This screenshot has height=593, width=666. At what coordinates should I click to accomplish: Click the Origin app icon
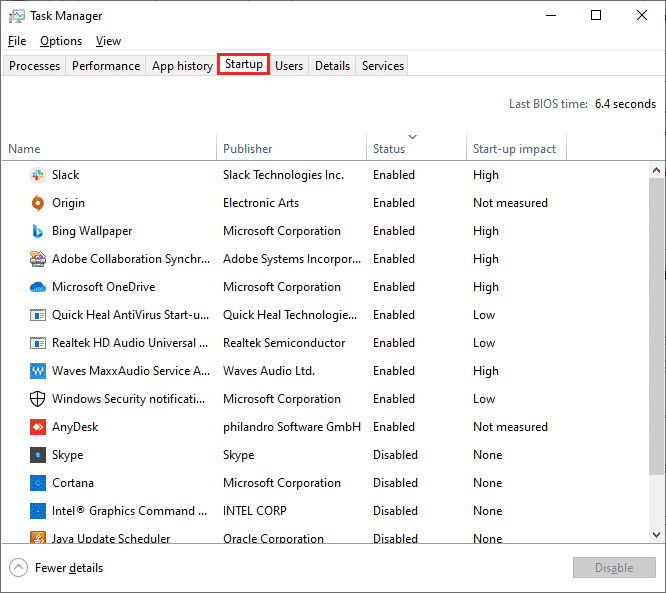38,203
